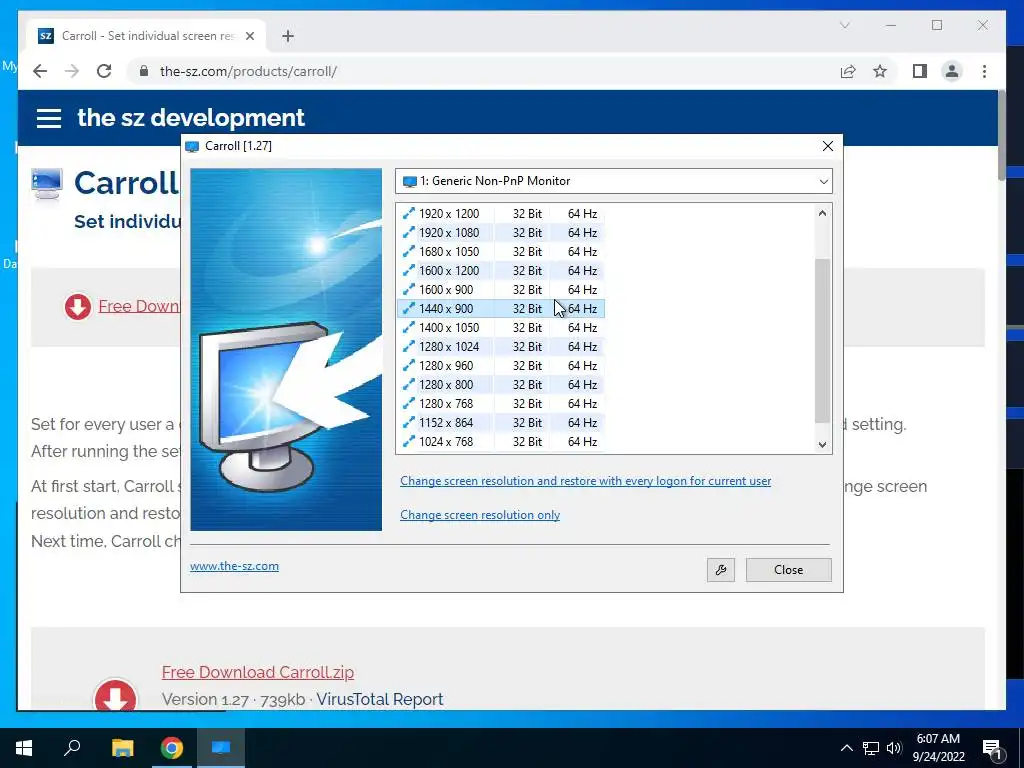The width and height of the screenshot is (1024, 768).
Task: Click the resize icon beside 1024 x 768
Action: click(x=409, y=441)
